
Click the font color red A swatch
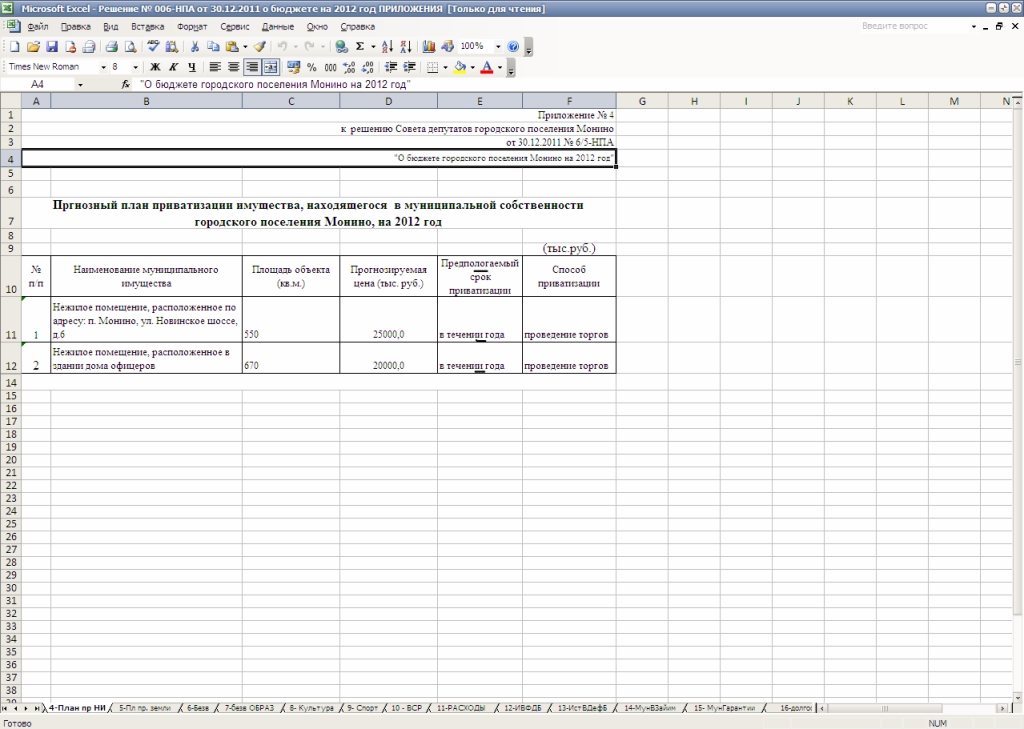(486, 67)
